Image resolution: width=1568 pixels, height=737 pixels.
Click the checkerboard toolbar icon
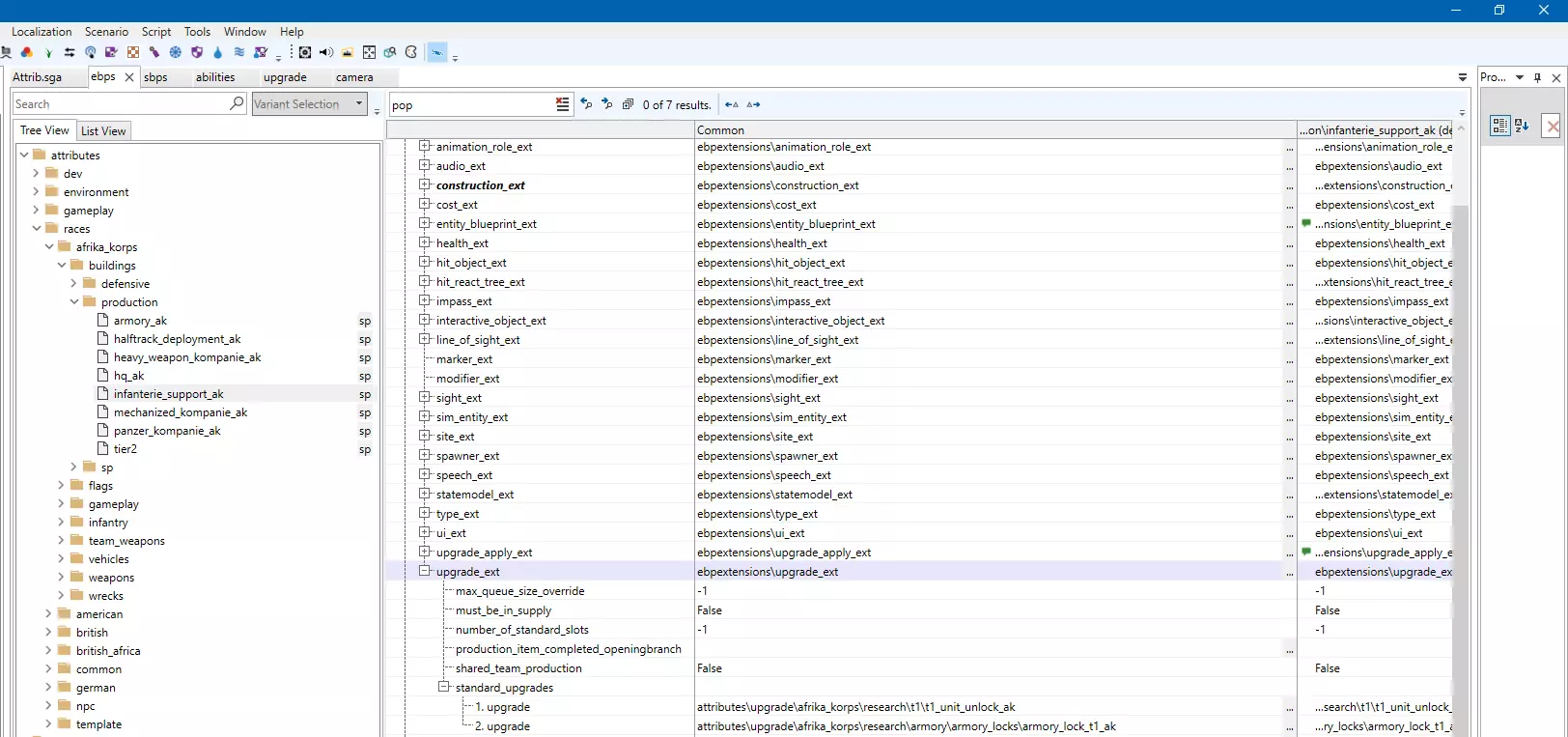point(133,53)
